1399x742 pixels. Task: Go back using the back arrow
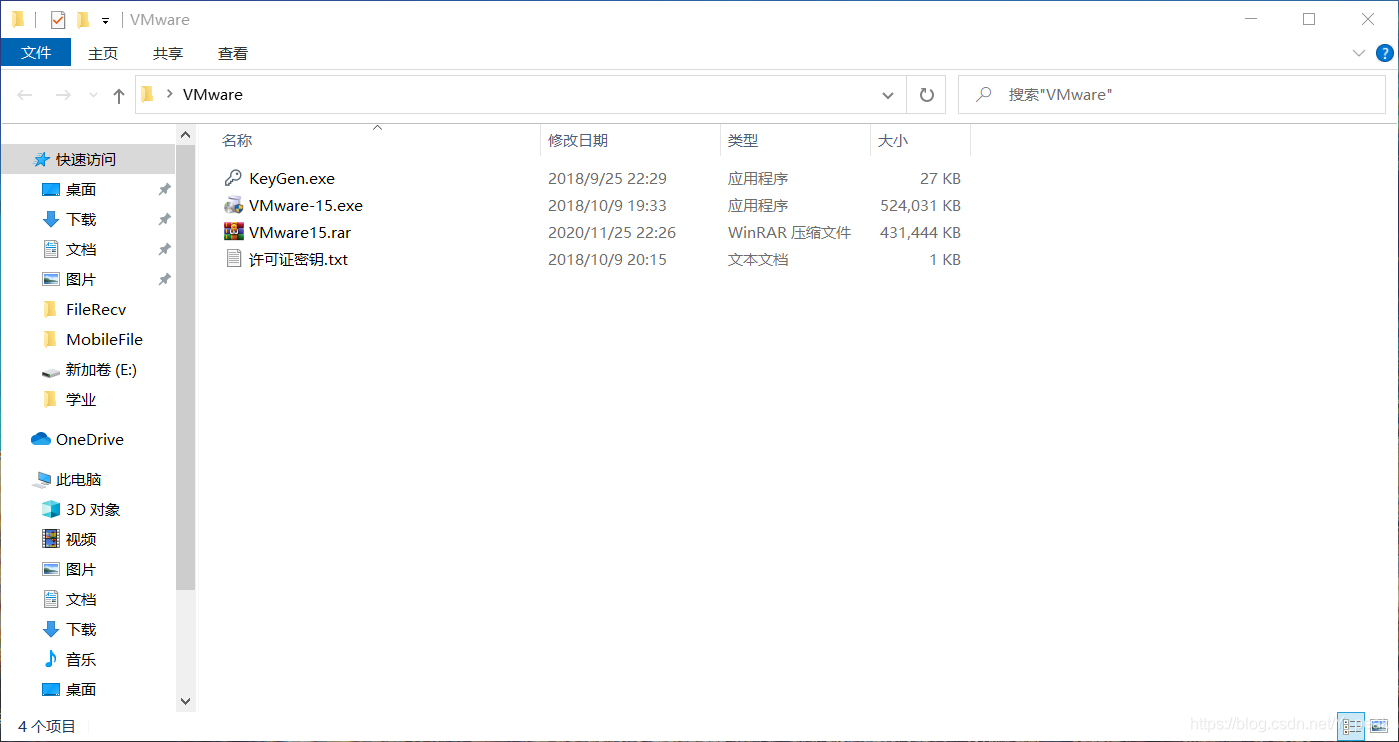(25, 95)
